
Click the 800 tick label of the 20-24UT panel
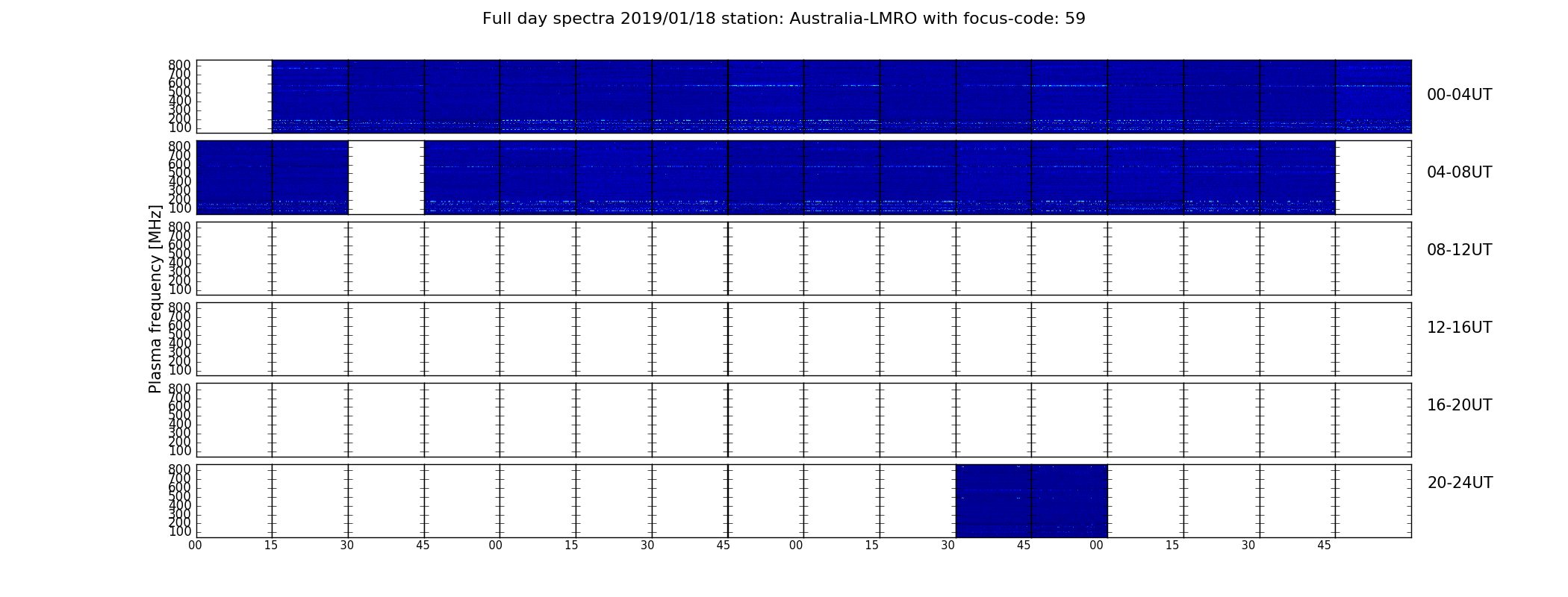[180, 469]
